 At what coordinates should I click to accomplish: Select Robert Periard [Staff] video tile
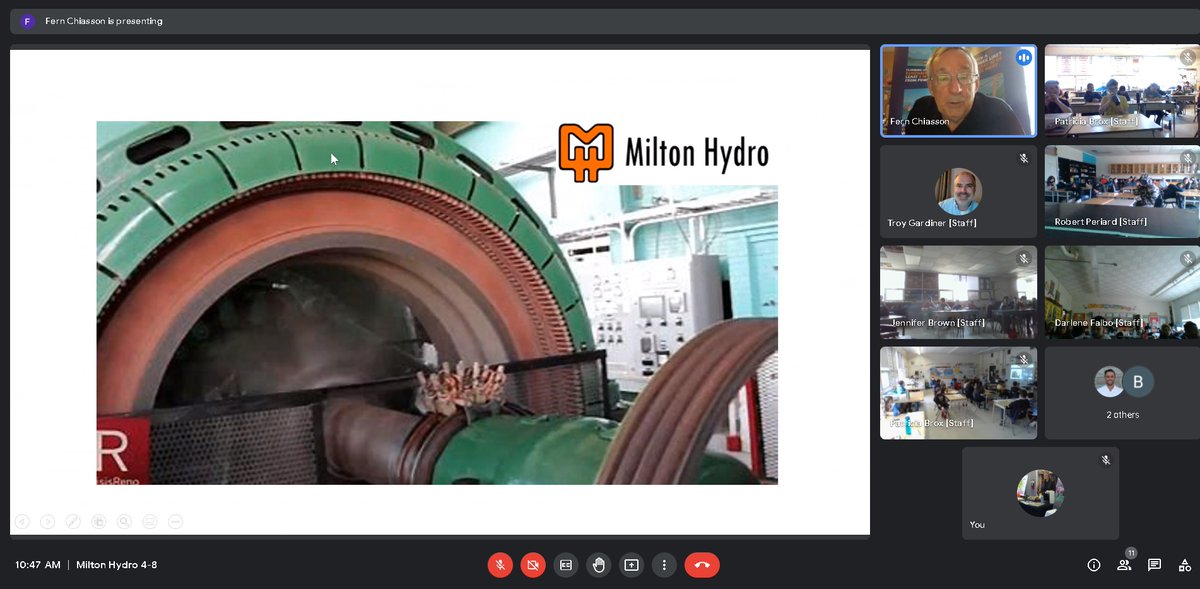(1122, 192)
